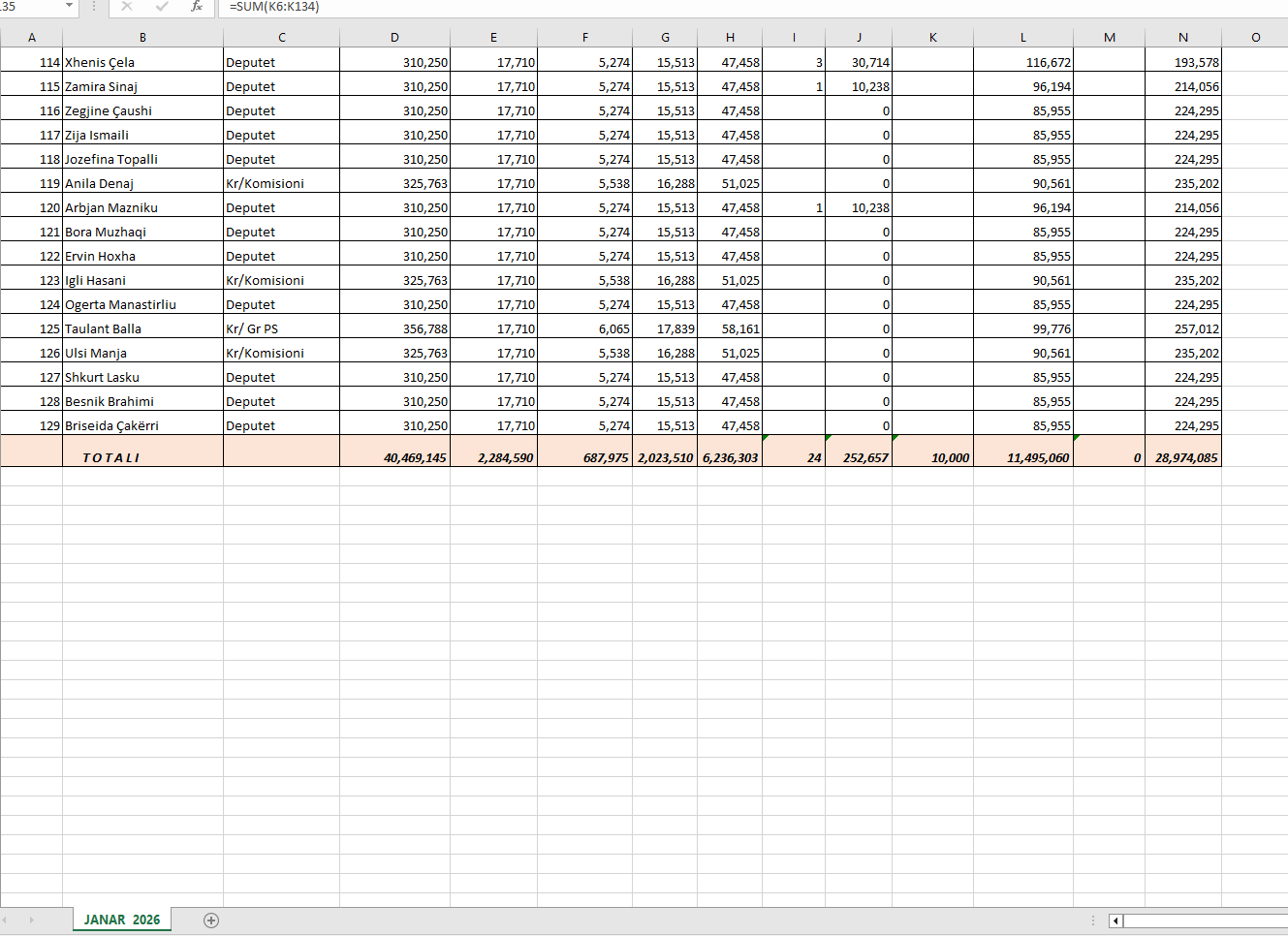Select the Kr/ Gr PS position cell
Screen dimensions: 1288x936
point(281,328)
